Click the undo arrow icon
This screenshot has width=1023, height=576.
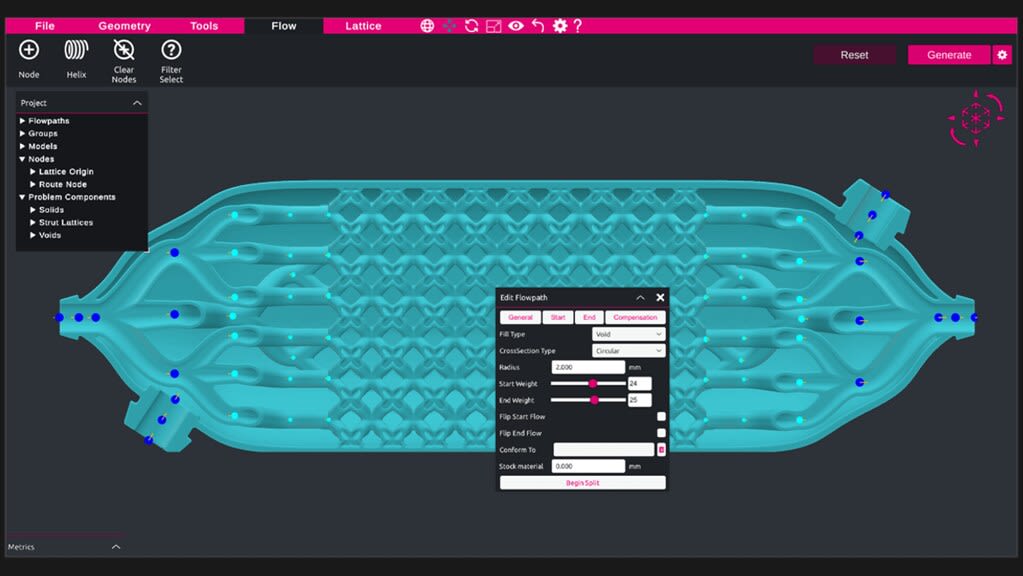538,26
